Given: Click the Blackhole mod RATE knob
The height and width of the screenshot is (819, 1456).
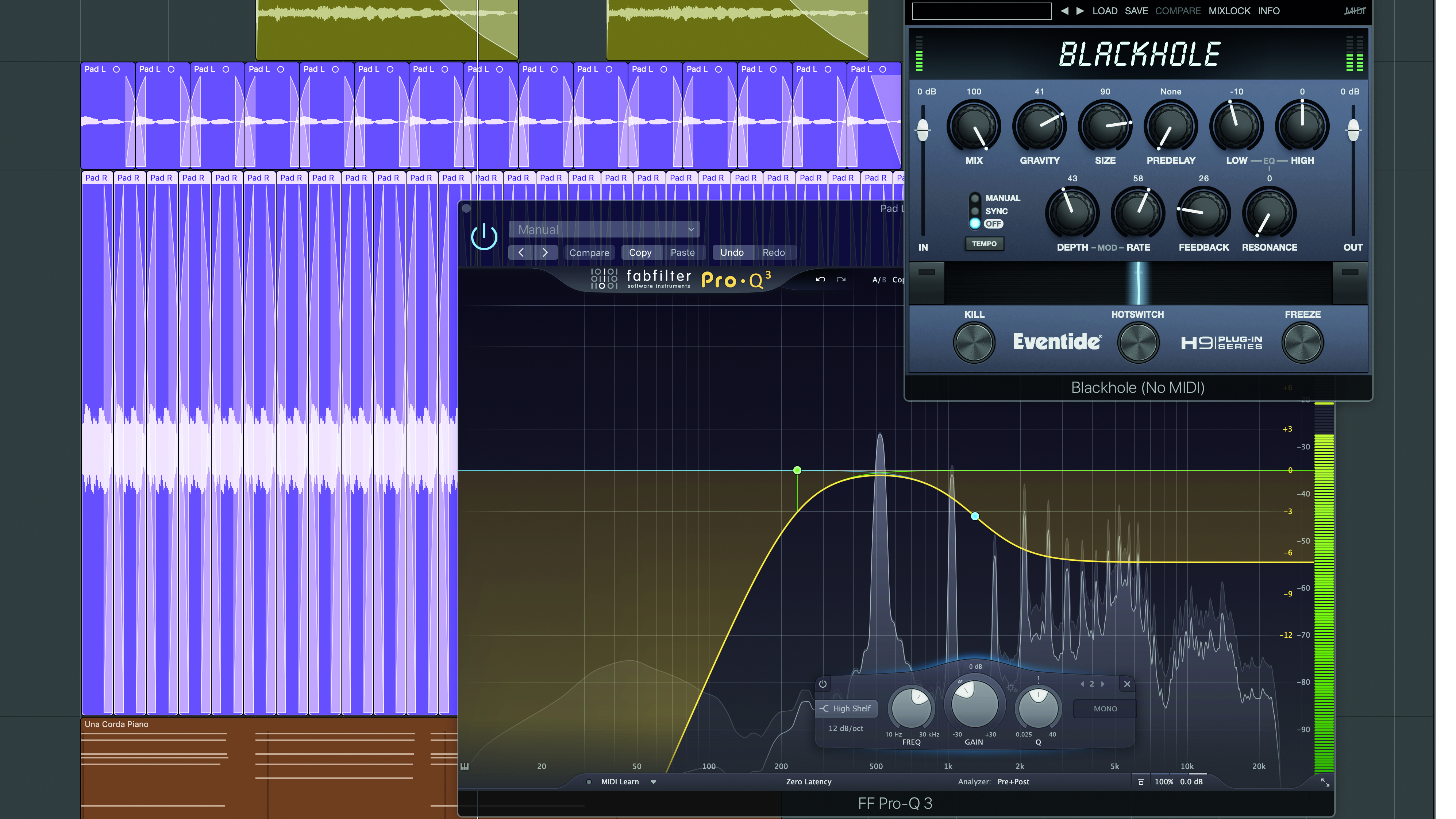Looking at the screenshot, I should (1137, 213).
